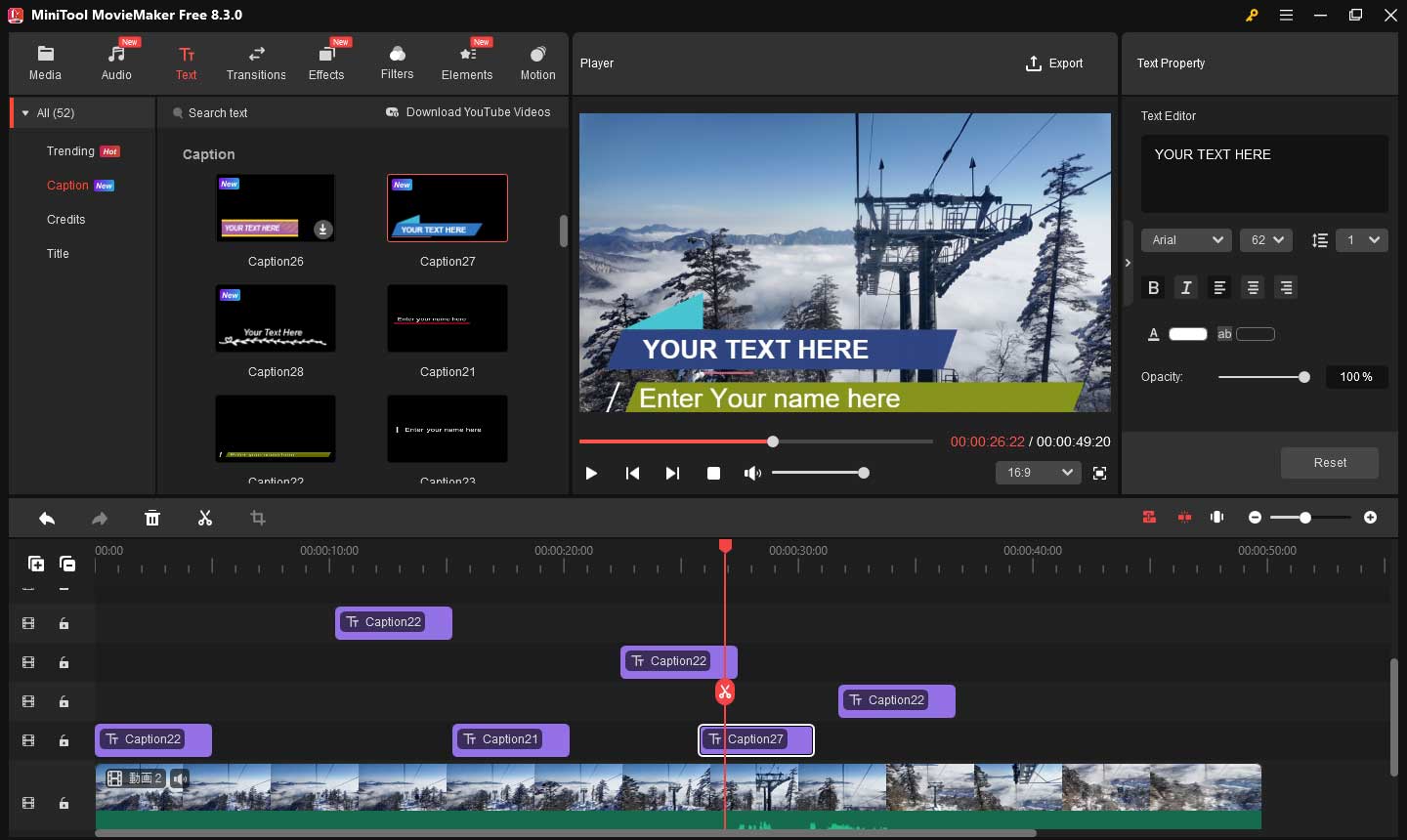Click the Export button
Screen dimensions: 1407x840
[1054, 63]
